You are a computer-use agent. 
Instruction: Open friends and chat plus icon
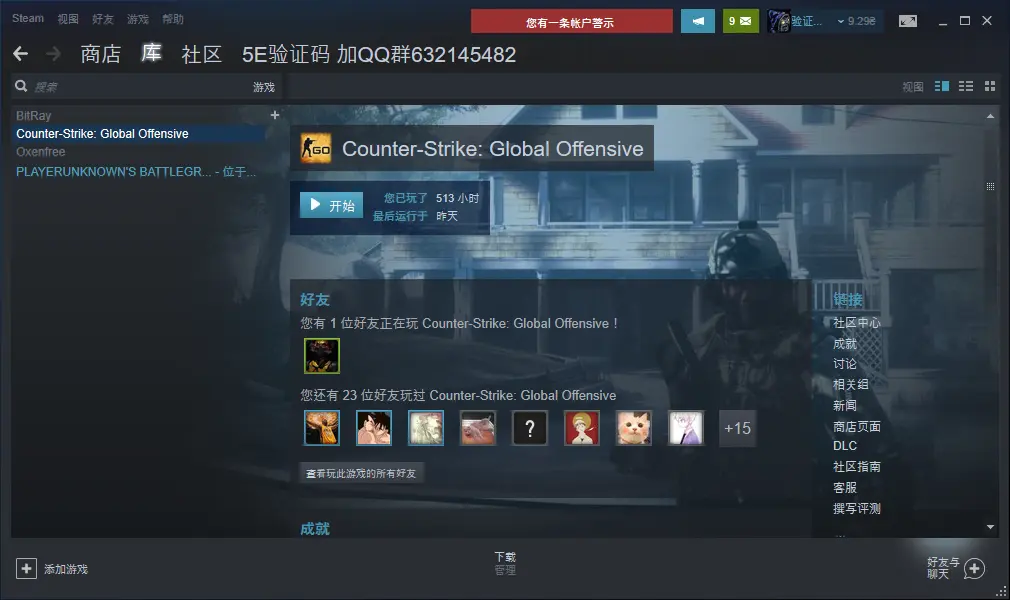[x=974, y=568]
